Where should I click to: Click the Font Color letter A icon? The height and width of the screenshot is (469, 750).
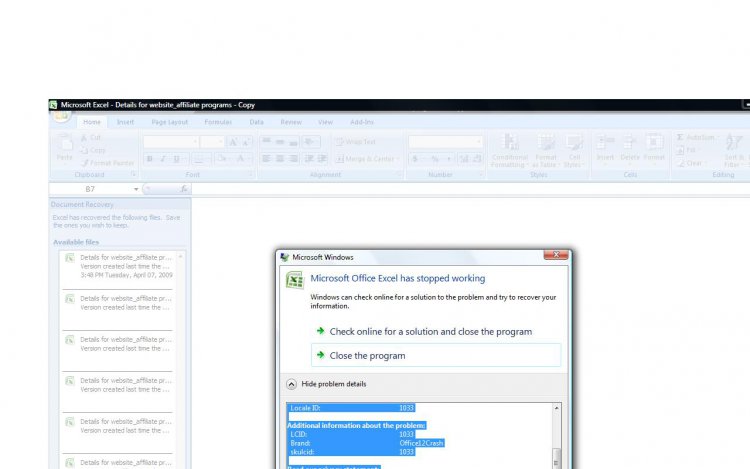(241, 159)
